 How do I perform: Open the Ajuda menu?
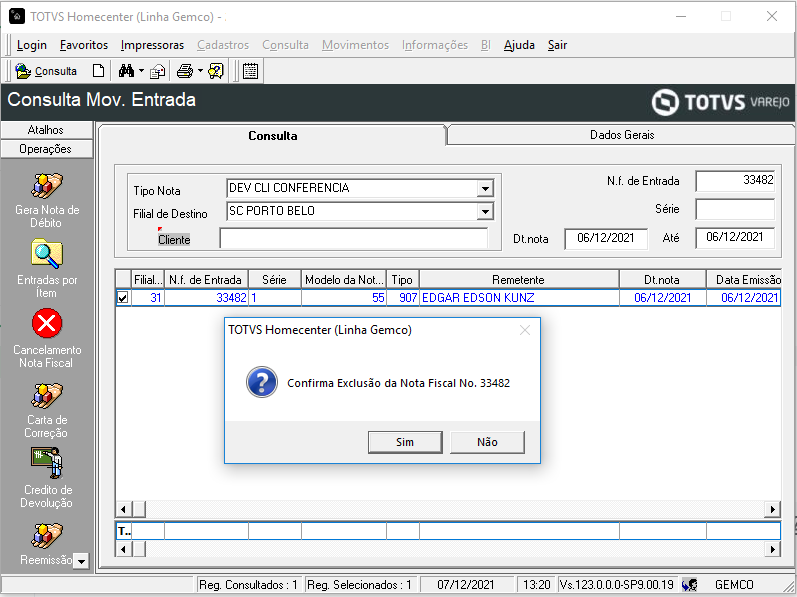(x=519, y=45)
